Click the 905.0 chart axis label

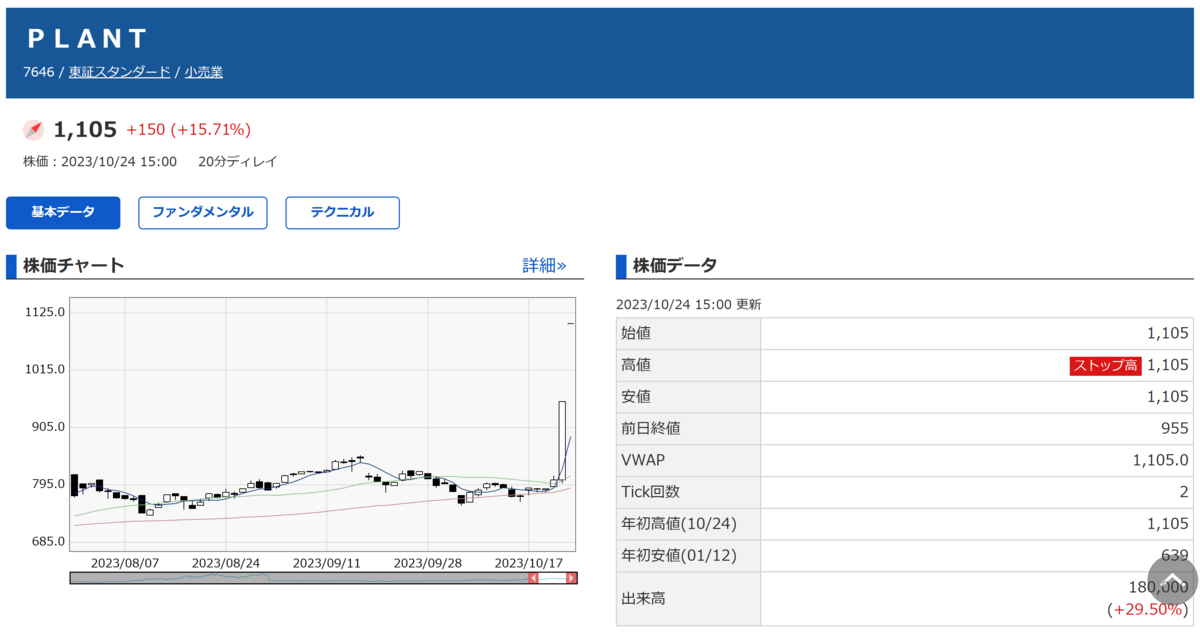point(48,427)
